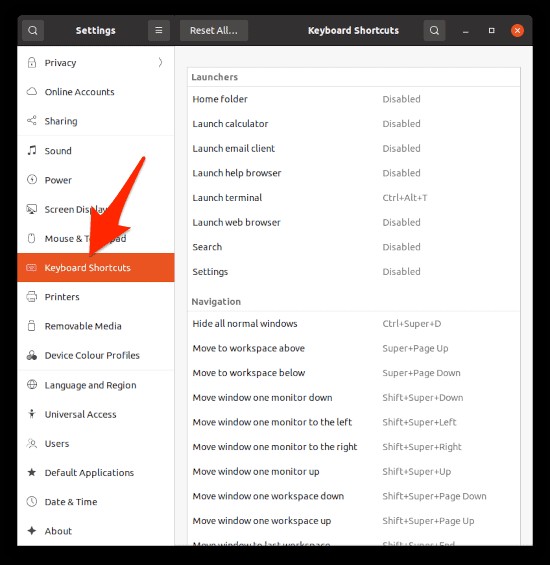Click the Device Colour Profiles icon

[x=32, y=355]
